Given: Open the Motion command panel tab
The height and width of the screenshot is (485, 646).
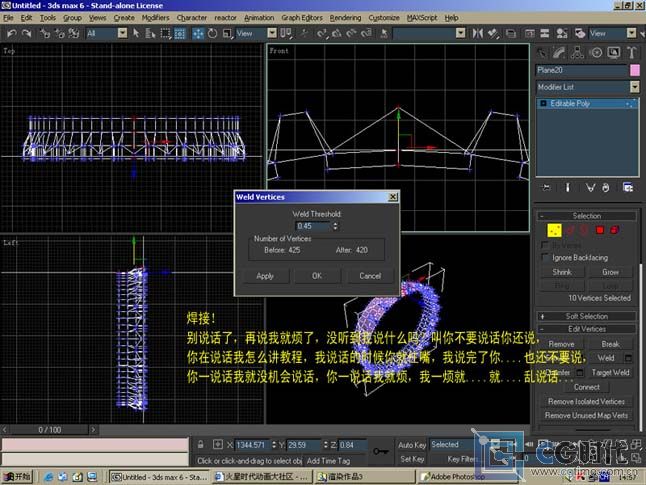Looking at the screenshot, I should 596,52.
